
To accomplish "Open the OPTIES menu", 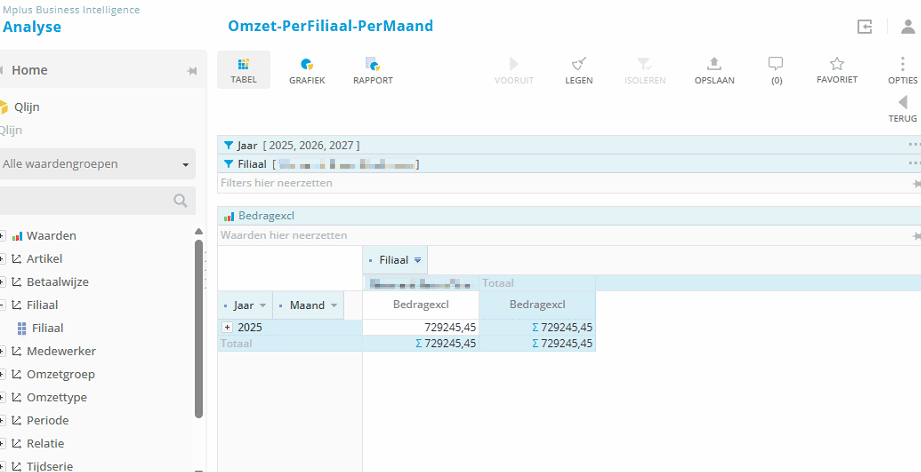I will [903, 70].
